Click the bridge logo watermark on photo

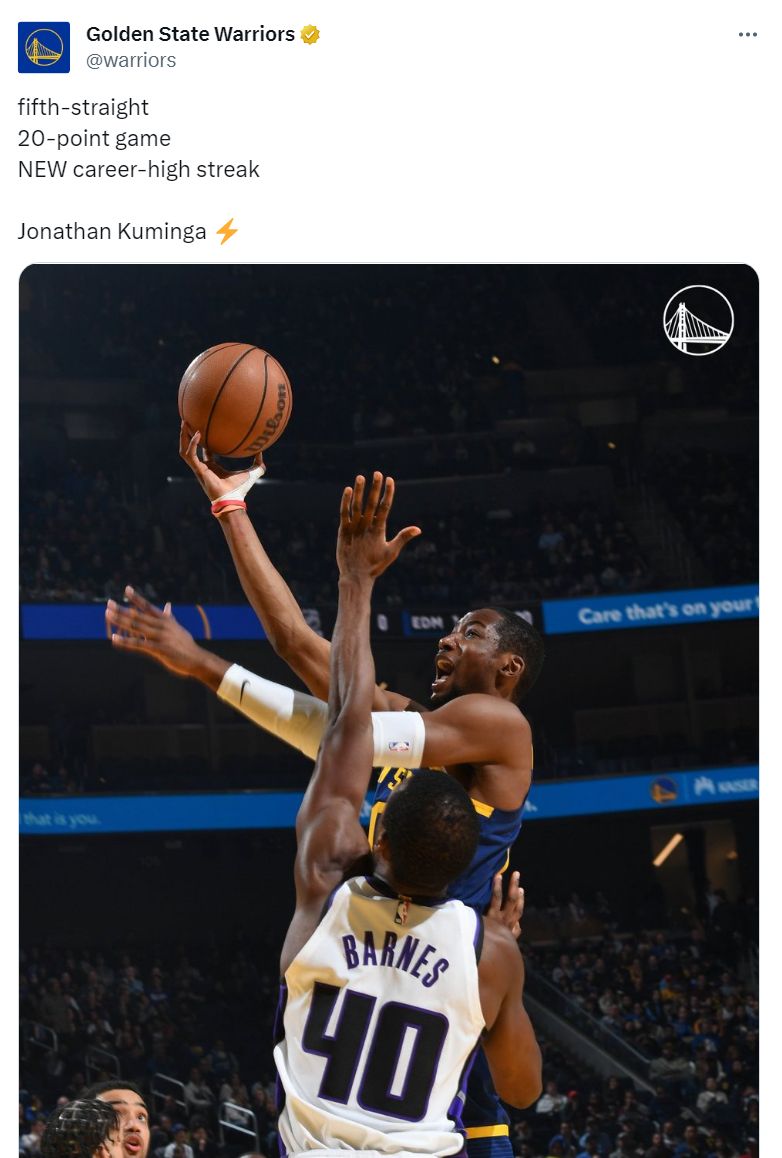point(698,320)
